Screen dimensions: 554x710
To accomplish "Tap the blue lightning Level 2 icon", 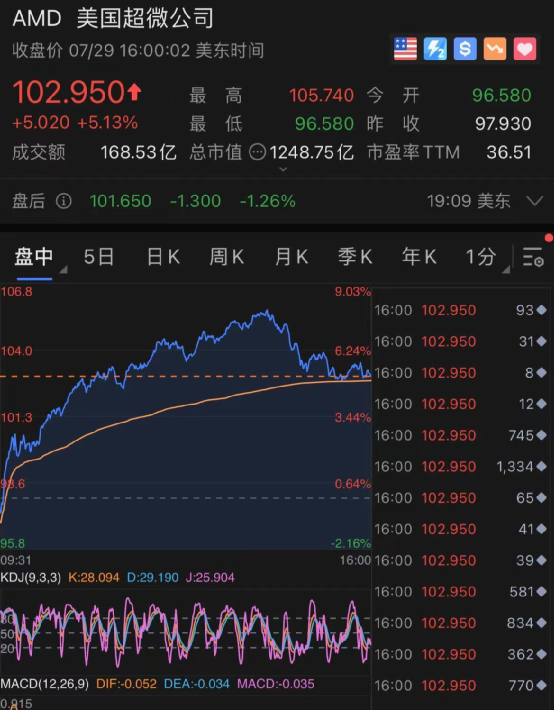I will [x=435, y=49].
